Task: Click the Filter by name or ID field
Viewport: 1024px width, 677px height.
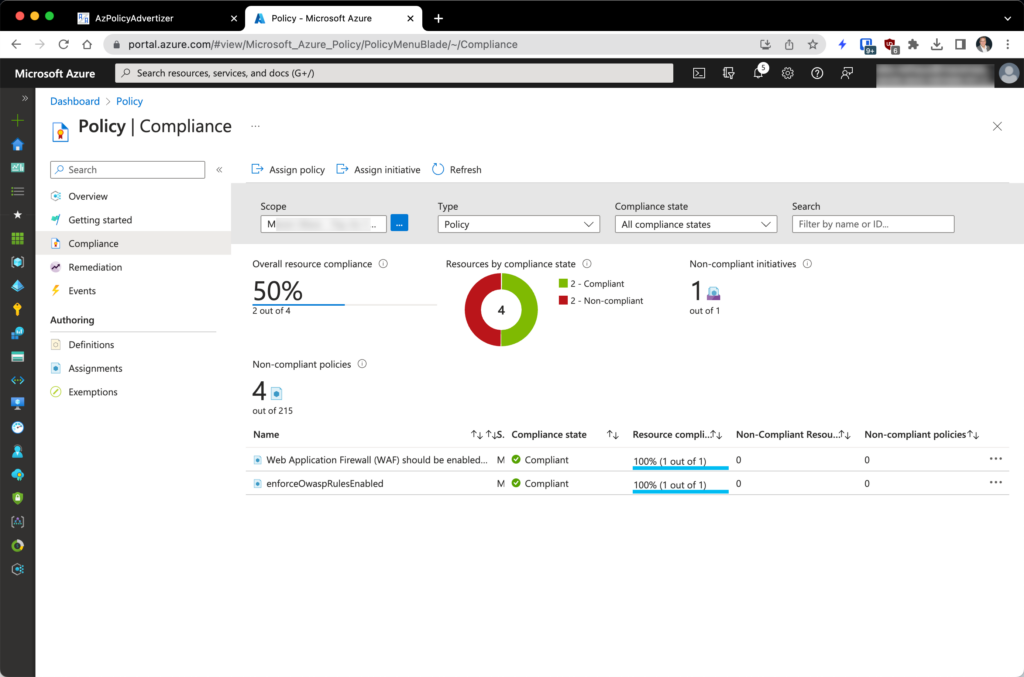Action: 873,223
